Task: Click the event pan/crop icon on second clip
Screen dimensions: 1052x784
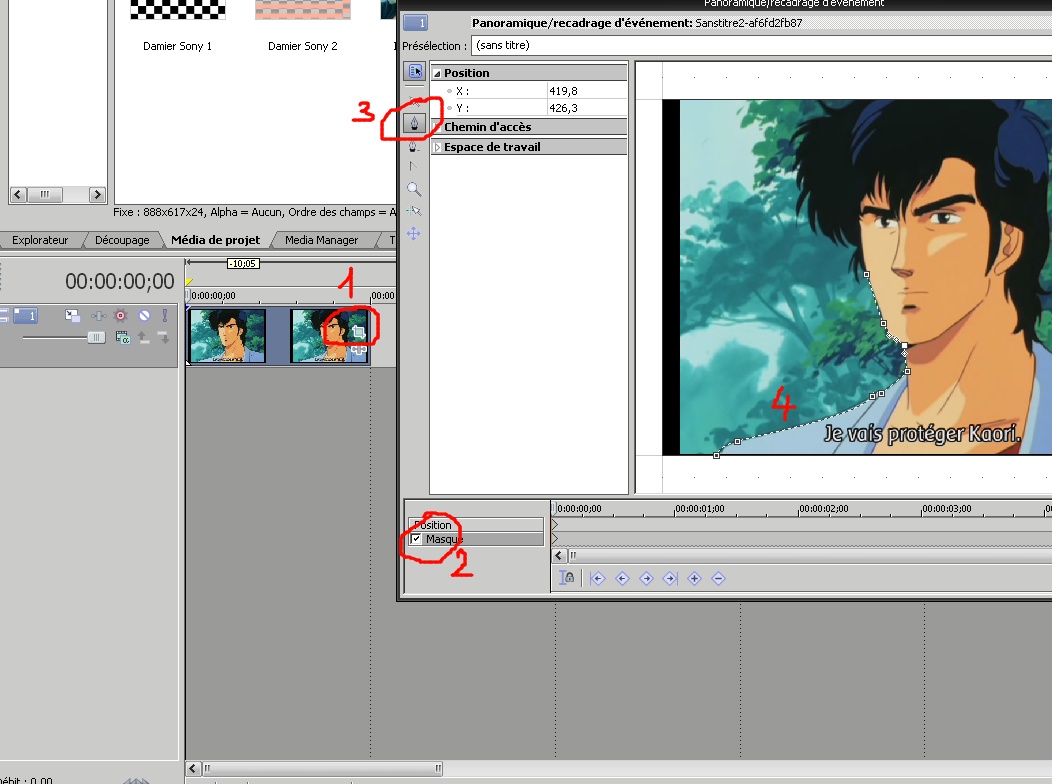Action: pos(358,331)
